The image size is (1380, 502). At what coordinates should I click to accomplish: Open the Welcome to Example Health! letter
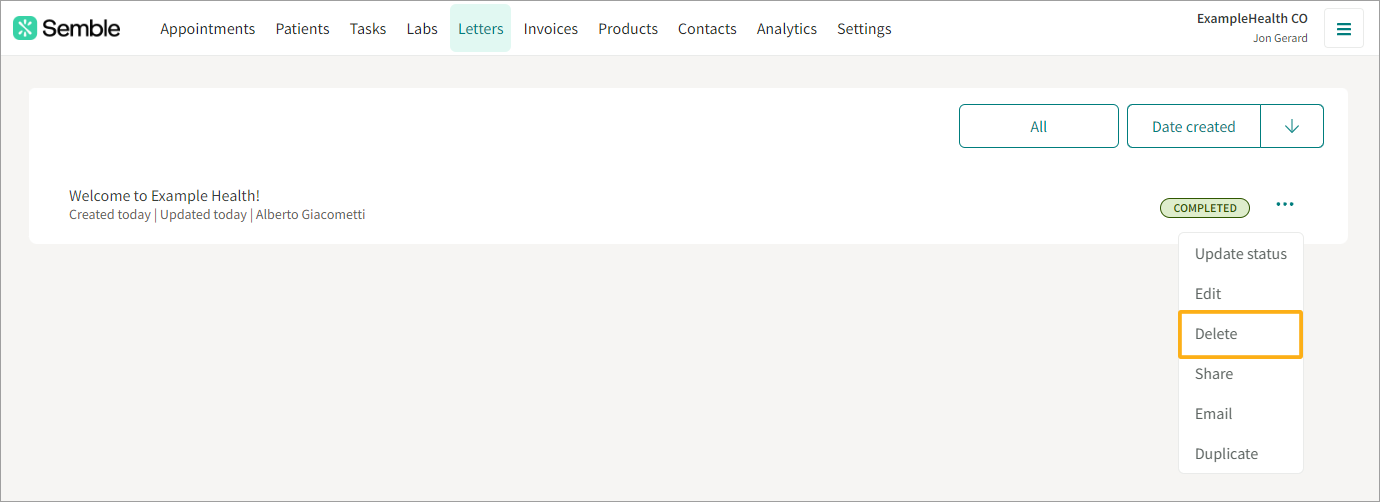tap(164, 196)
